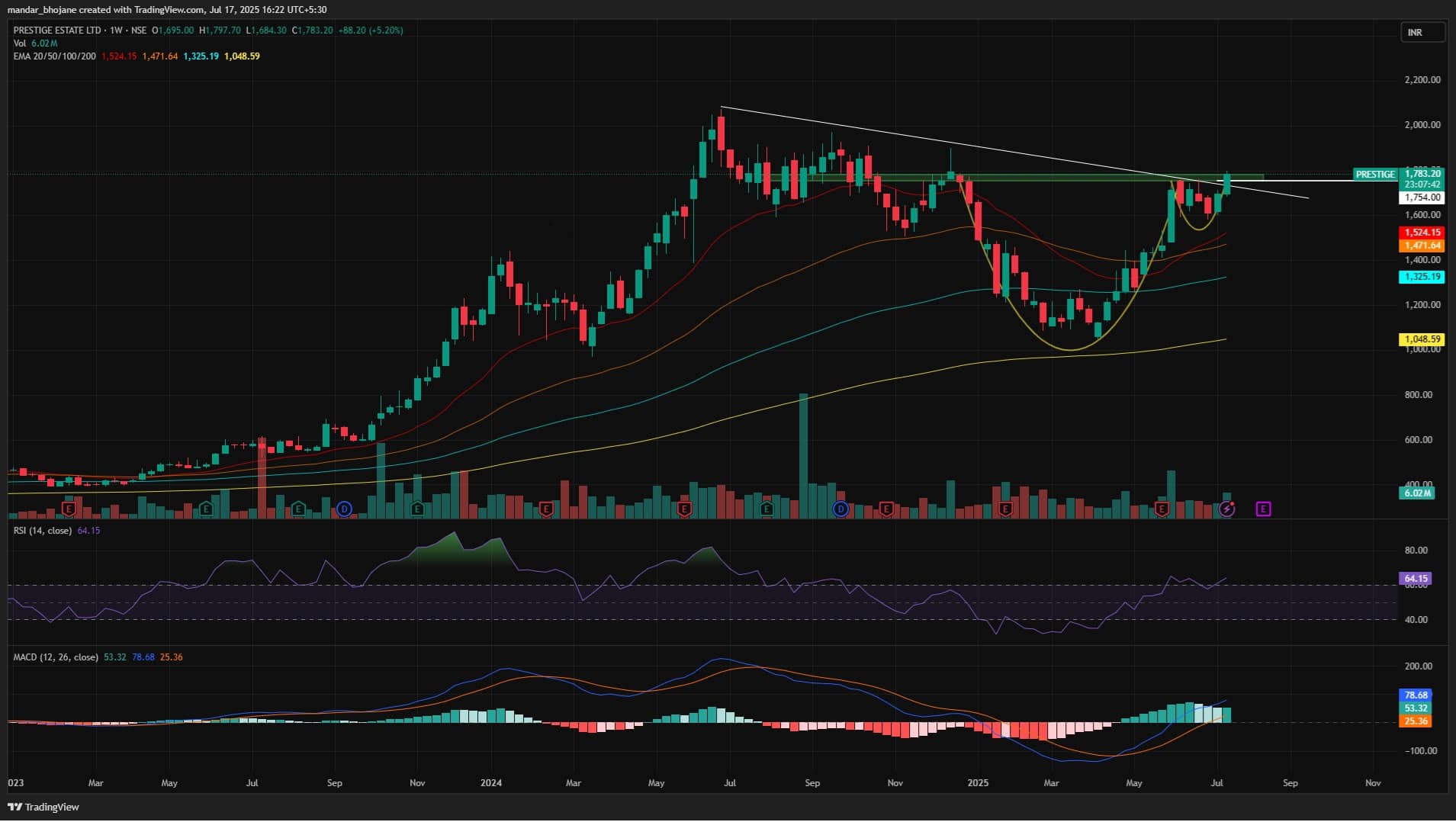Click the +88.20 (+5.20%) change value
Viewport: 1456px width, 822px height.
(x=371, y=31)
